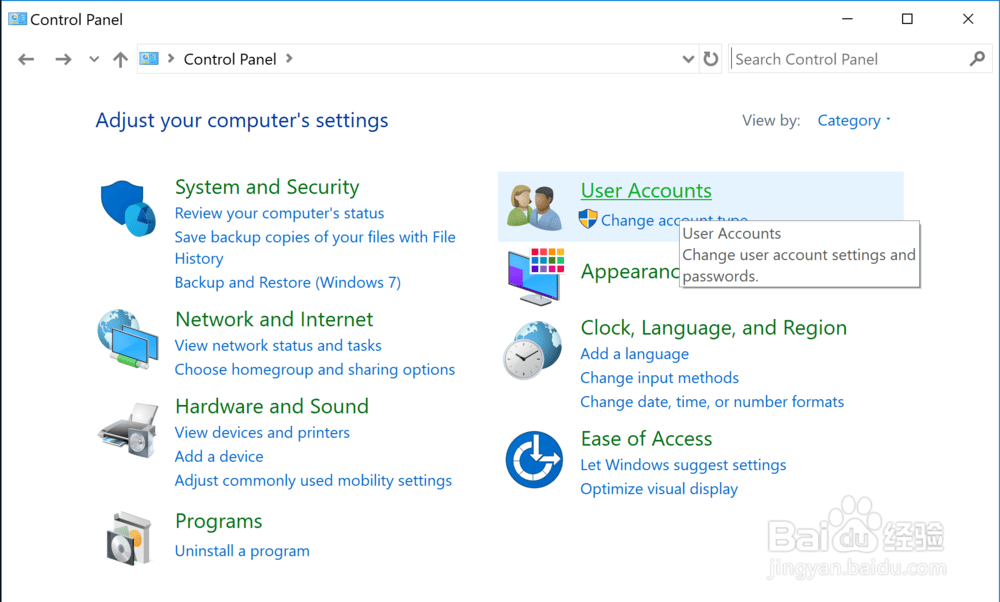Open the address bar history dropdown
Screen dimensions: 1000x602
point(688,59)
